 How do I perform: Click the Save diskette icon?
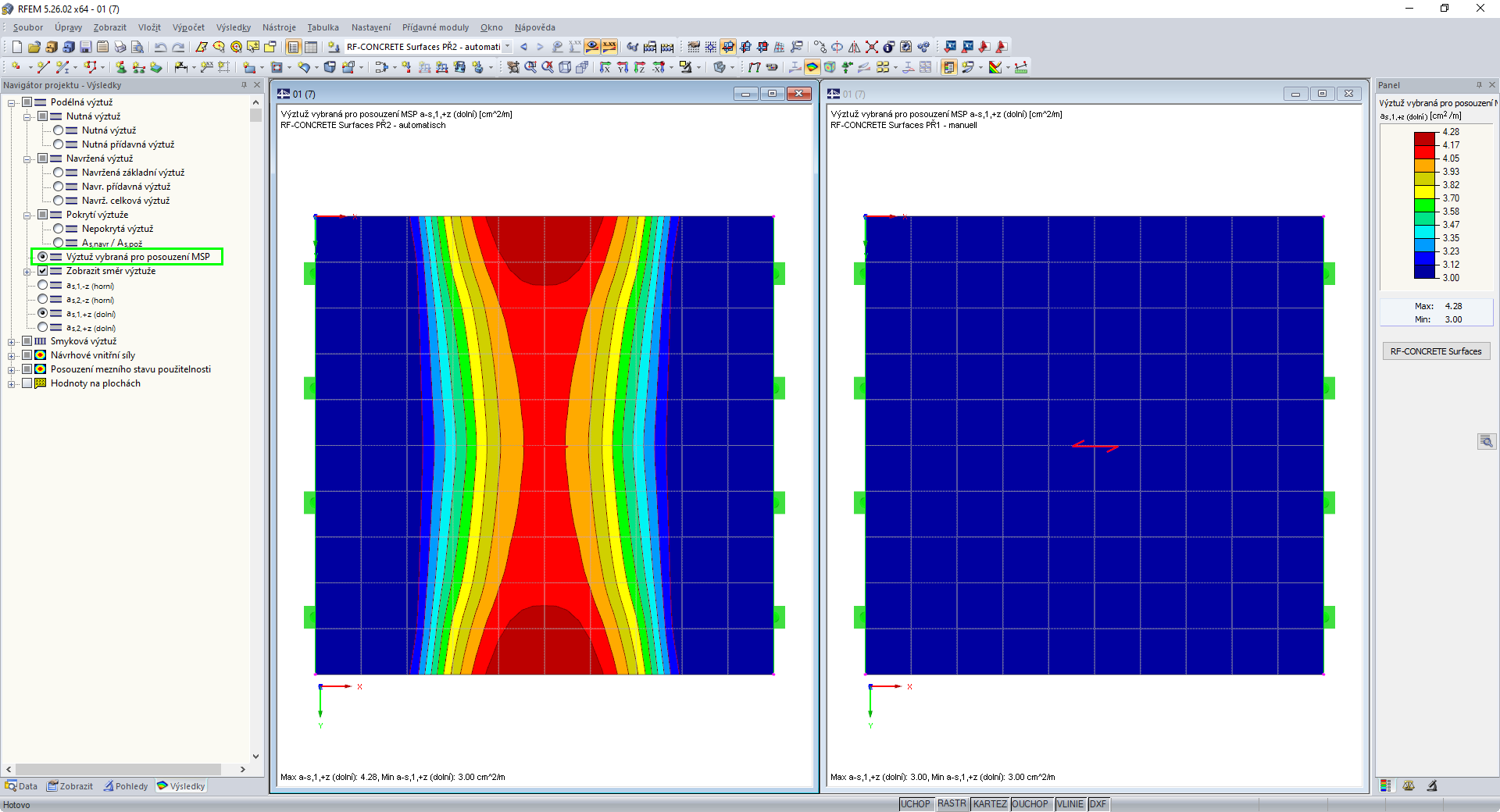pos(85,47)
